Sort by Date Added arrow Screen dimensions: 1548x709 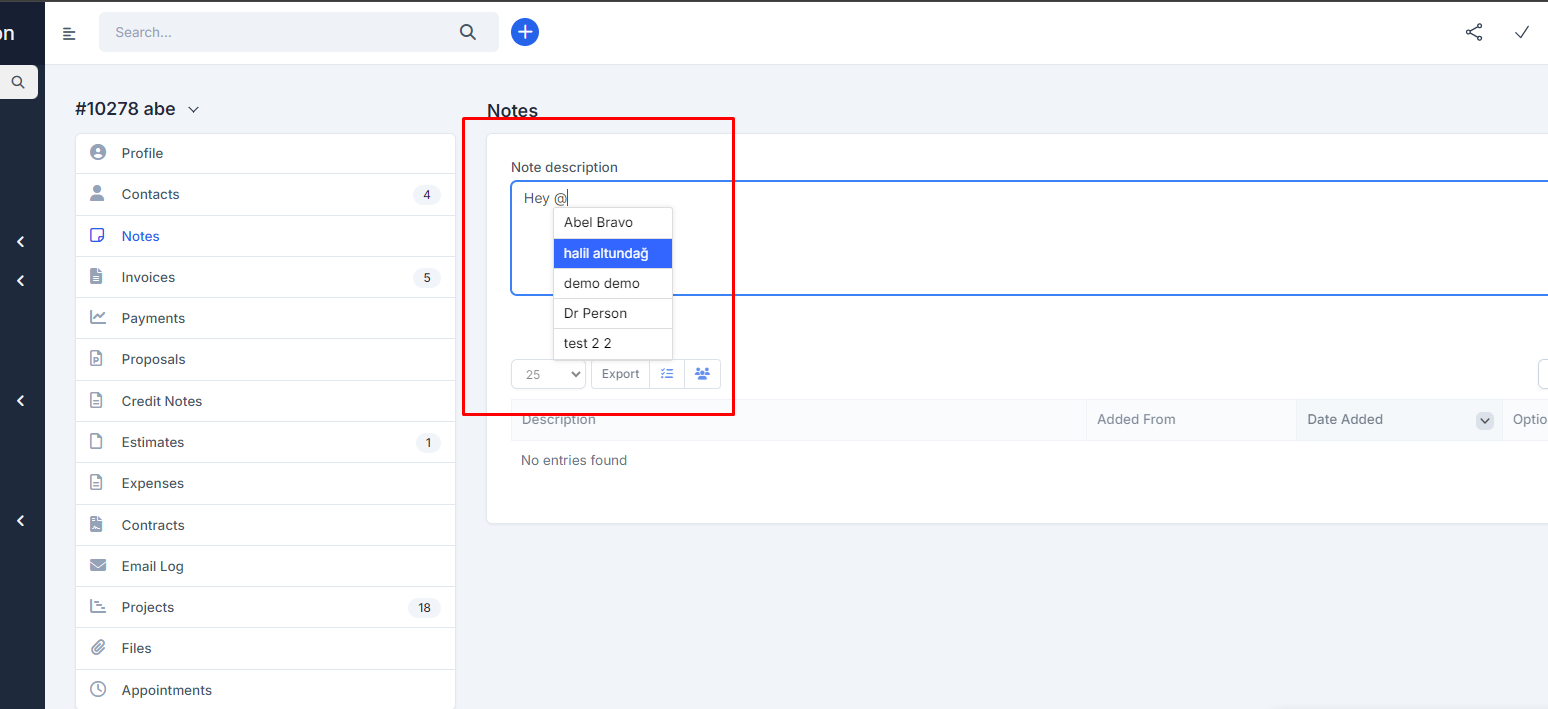pyautogui.click(x=1484, y=420)
